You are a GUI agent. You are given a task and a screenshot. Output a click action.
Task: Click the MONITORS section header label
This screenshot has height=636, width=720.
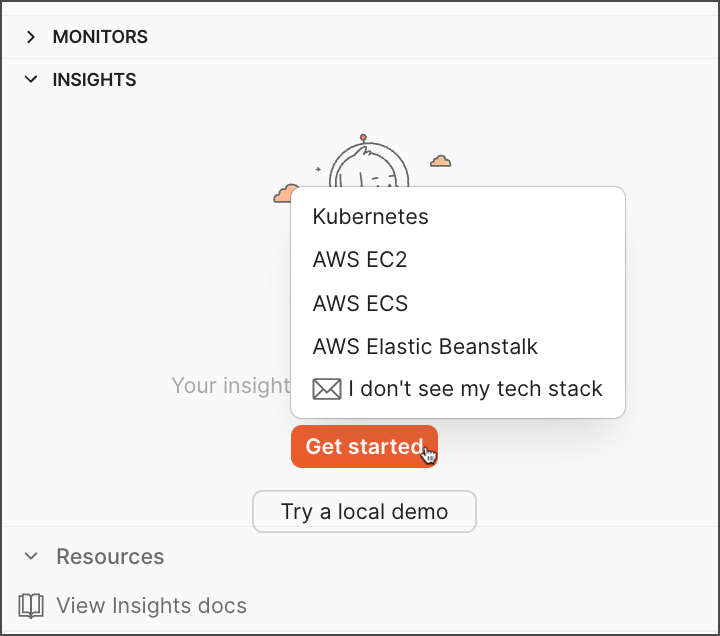100,37
